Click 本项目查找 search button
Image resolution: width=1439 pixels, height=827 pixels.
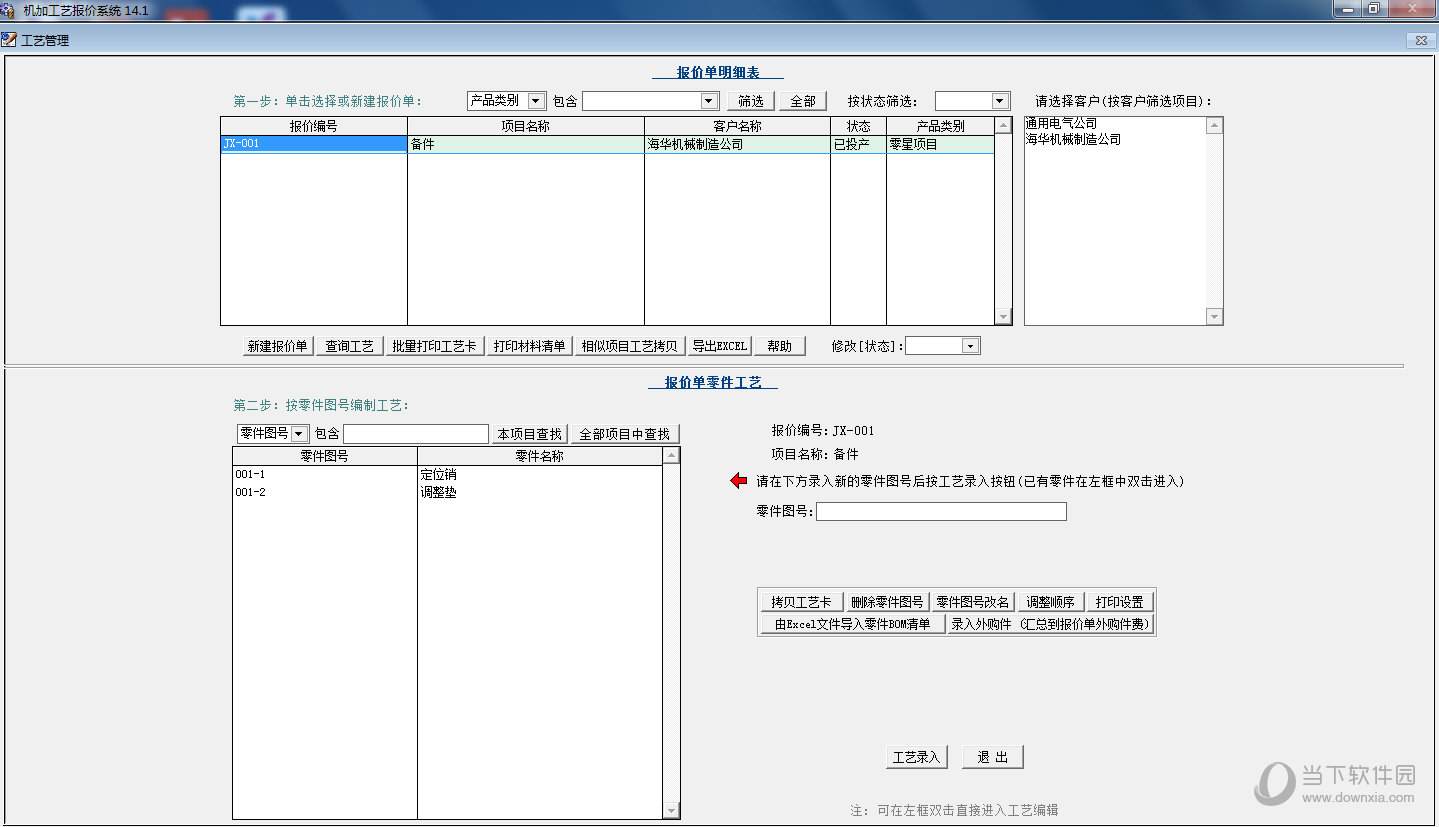[530, 434]
